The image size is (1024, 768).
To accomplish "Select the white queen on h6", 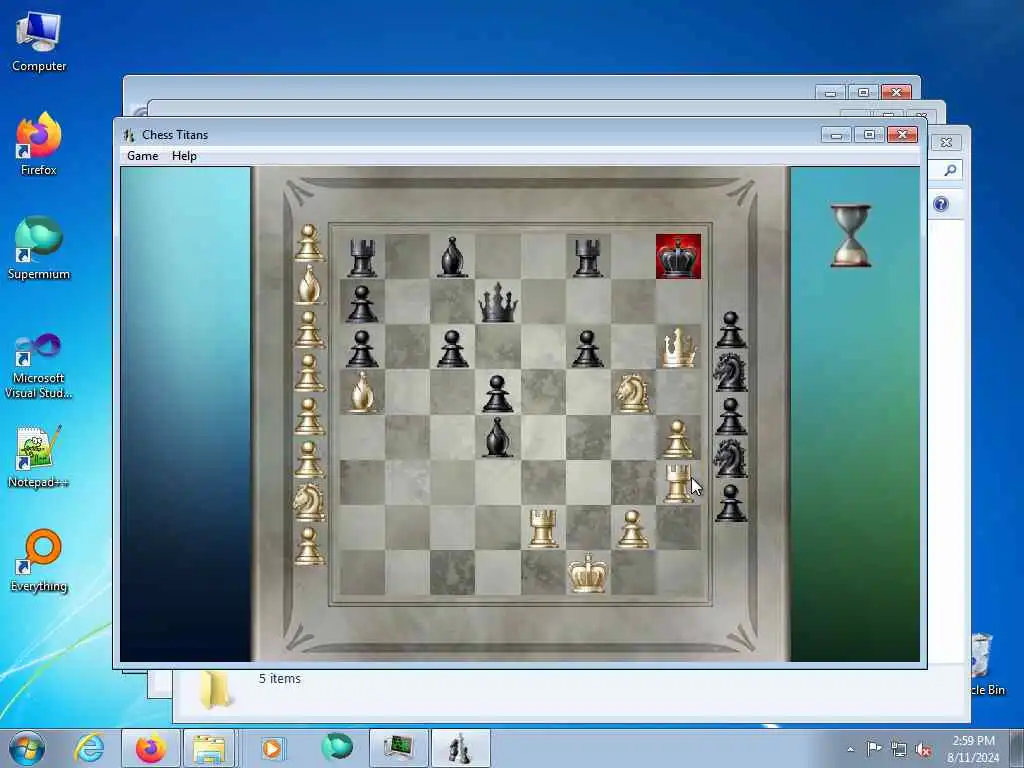I will pos(678,347).
